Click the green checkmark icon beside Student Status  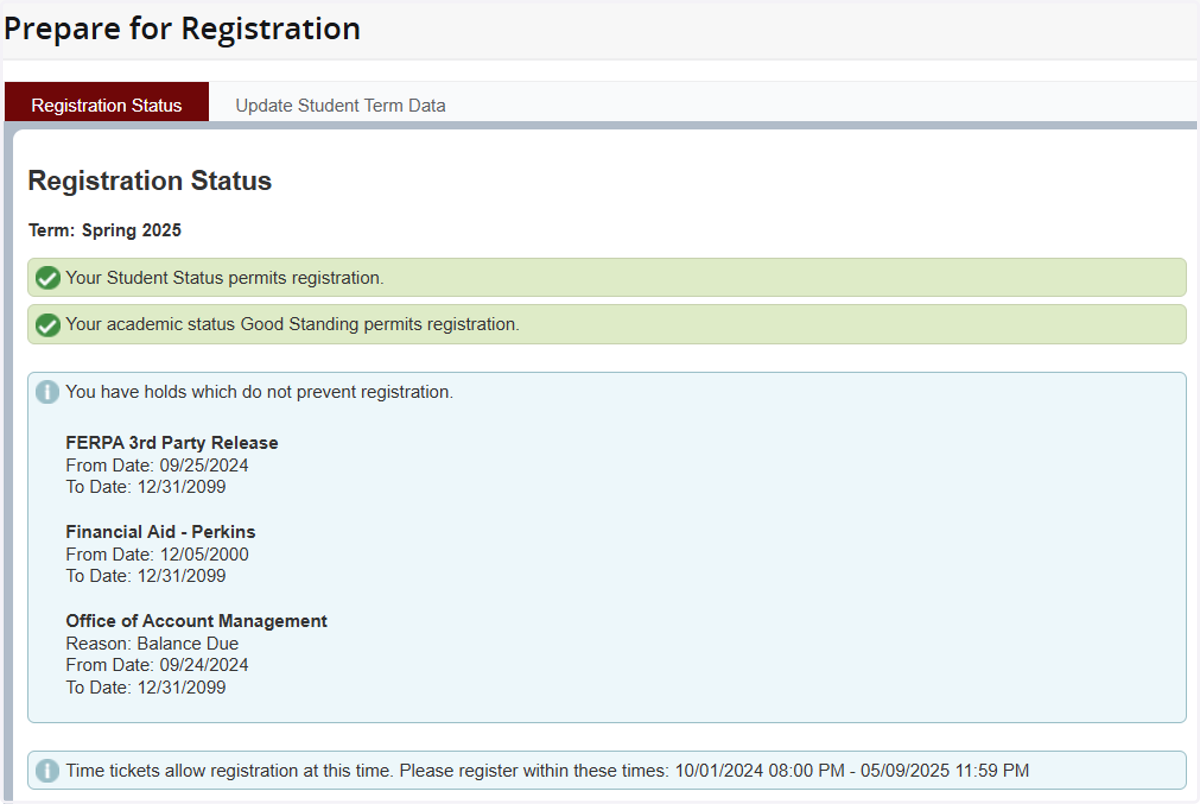point(46,278)
